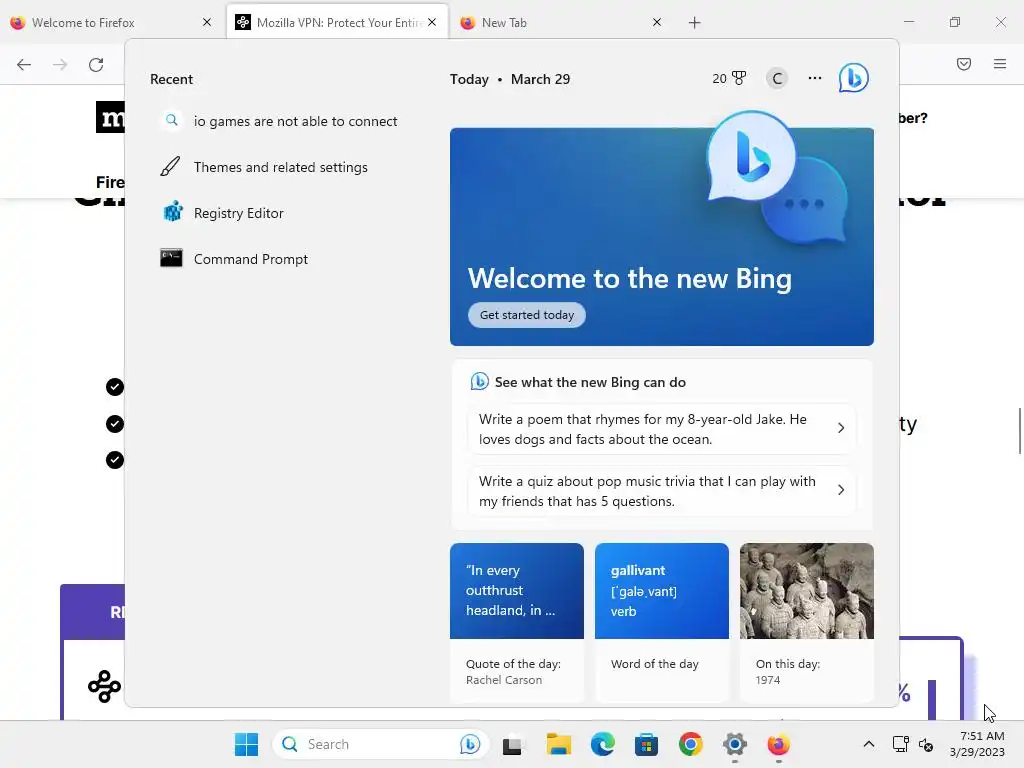Open Microsoft Rewards points trophy
1024x768 pixels.
click(729, 78)
